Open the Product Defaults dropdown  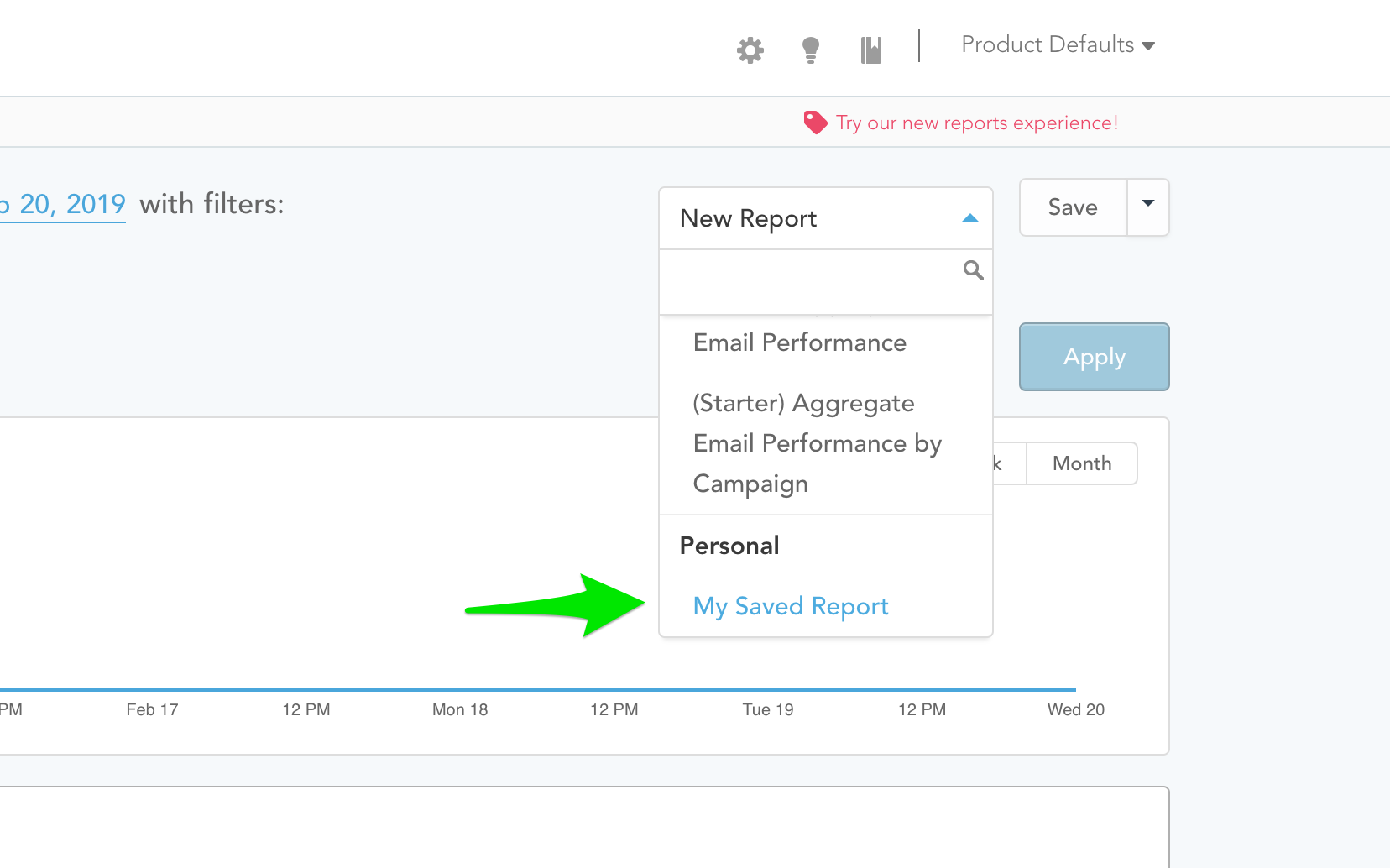coord(1058,44)
